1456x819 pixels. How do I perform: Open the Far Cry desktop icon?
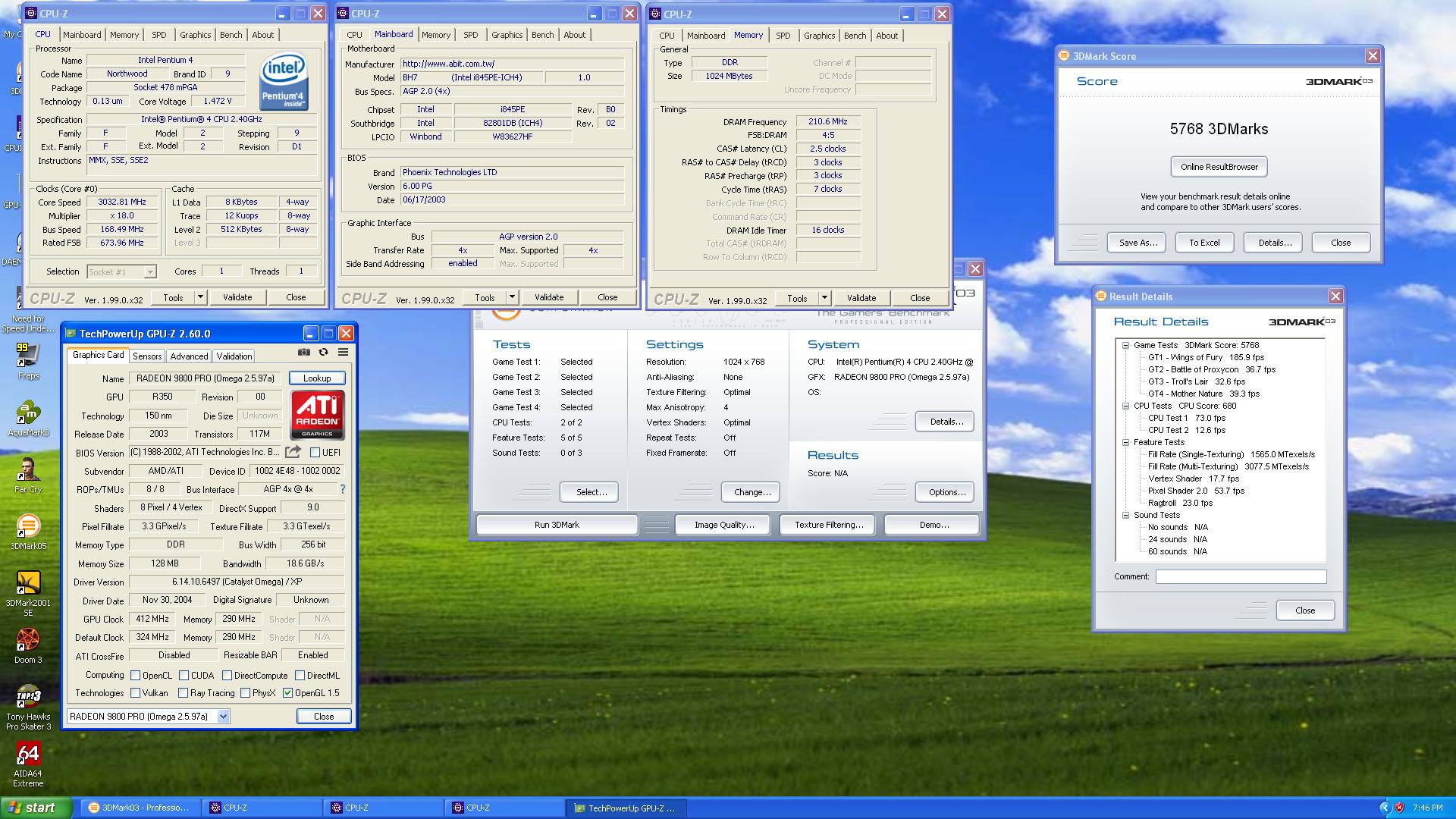tap(28, 475)
